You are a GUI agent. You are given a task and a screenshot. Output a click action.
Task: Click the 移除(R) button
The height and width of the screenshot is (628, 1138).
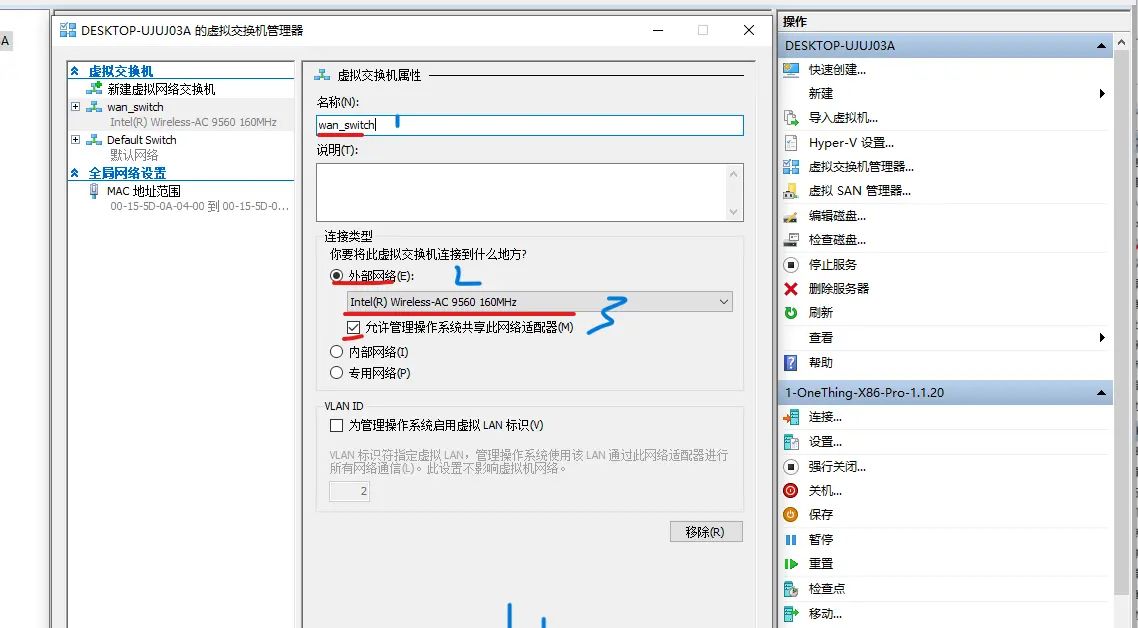click(x=706, y=531)
